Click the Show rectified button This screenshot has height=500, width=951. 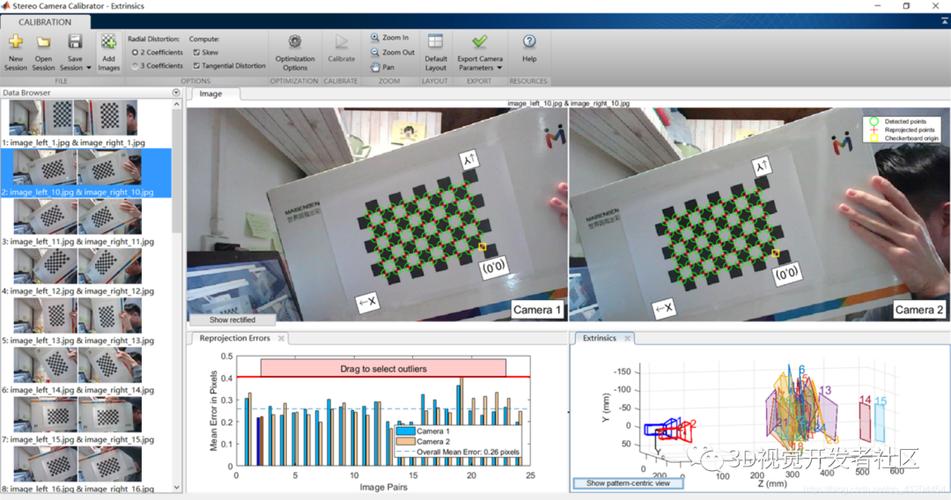click(232, 320)
